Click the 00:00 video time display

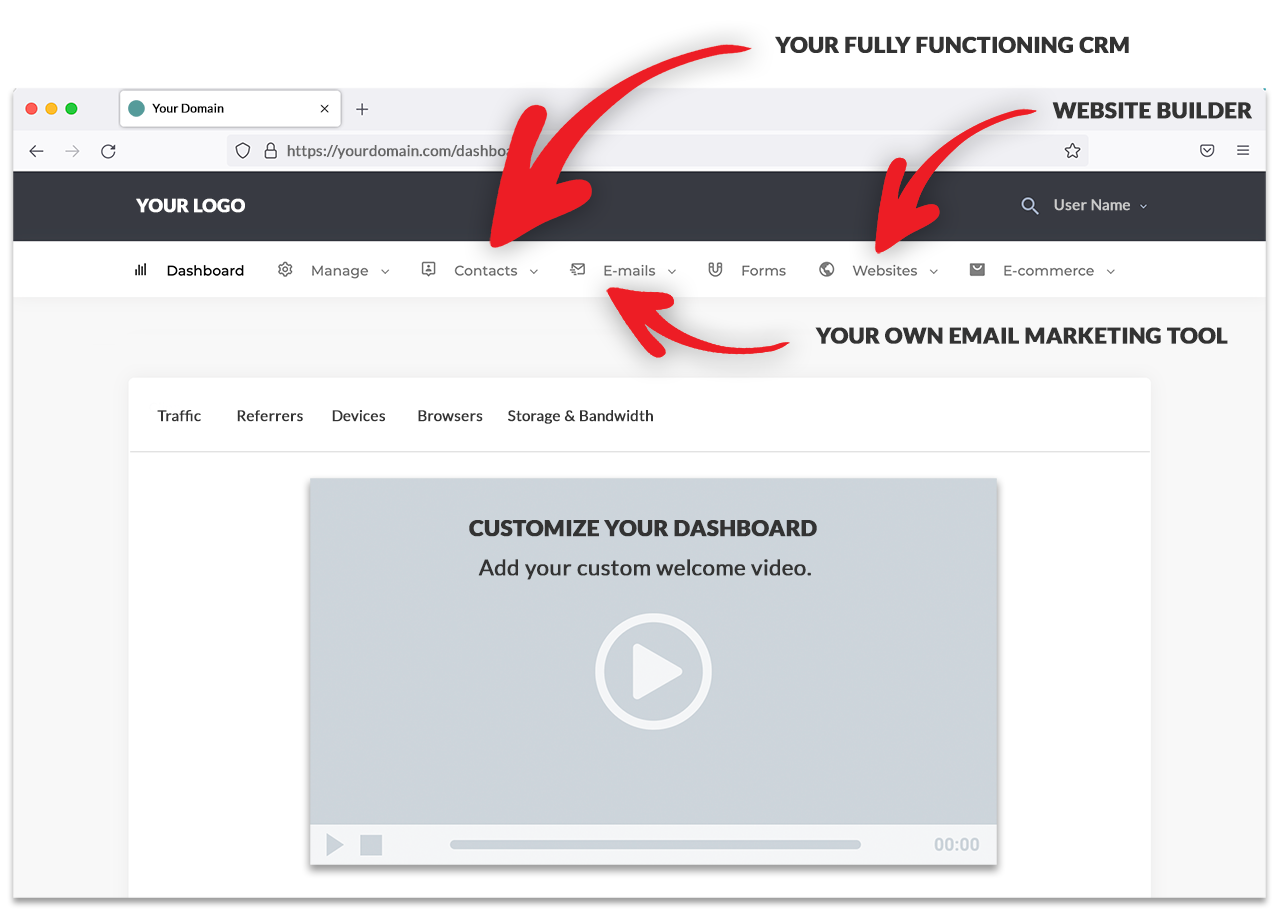[957, 845]
